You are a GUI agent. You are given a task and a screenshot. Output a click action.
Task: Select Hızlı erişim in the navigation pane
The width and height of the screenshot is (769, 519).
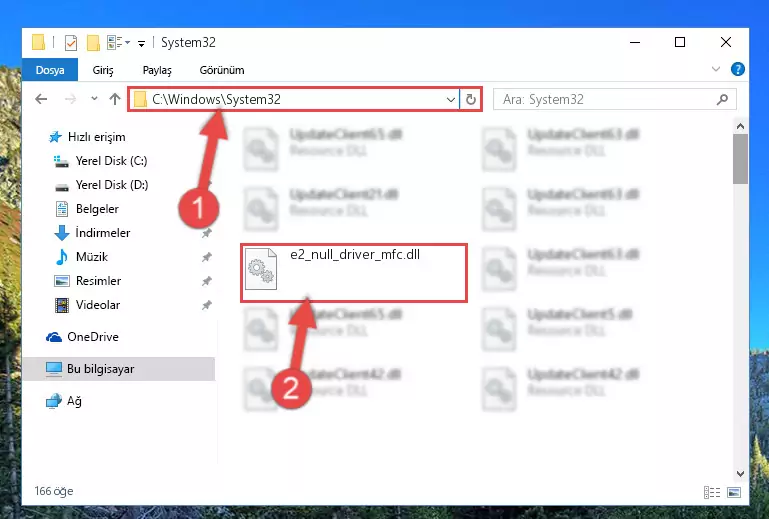87,137
